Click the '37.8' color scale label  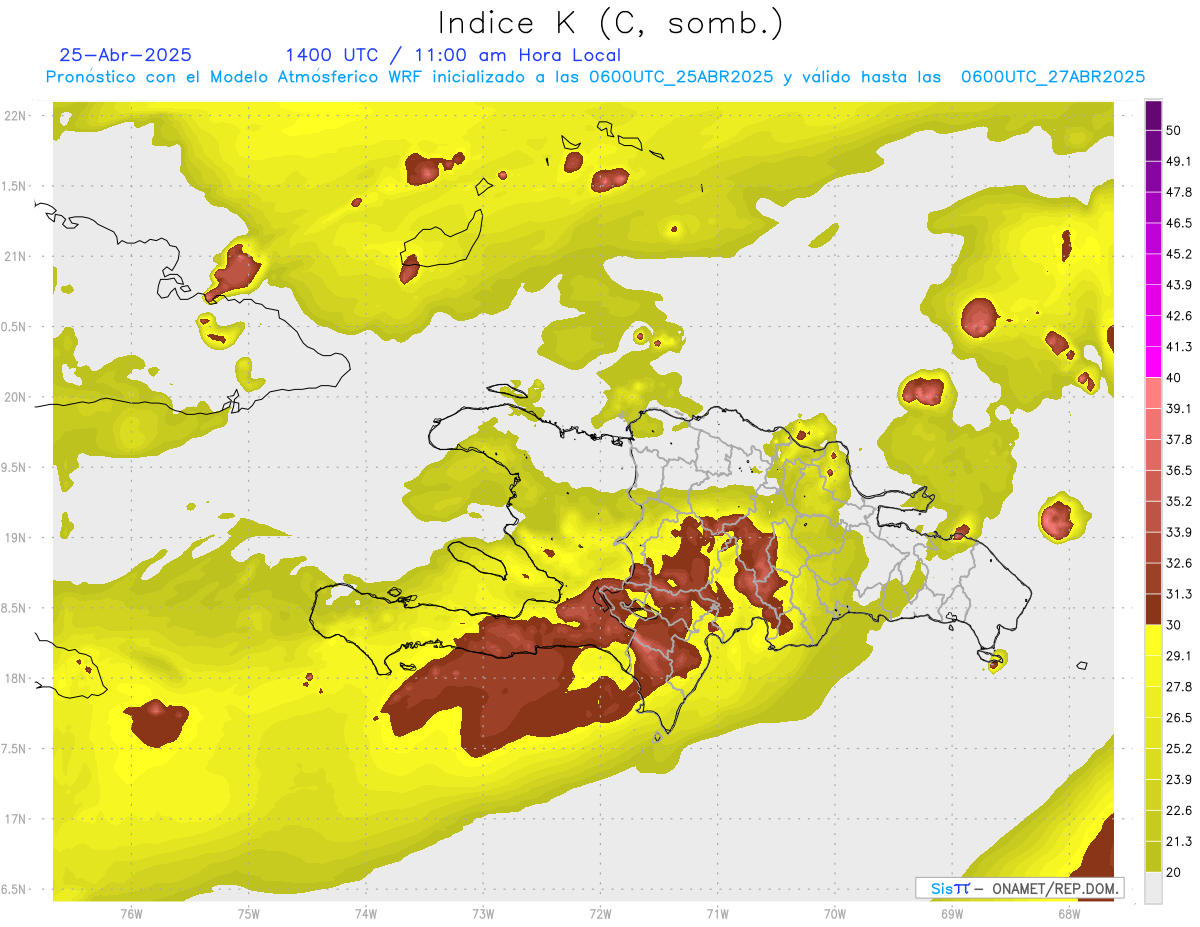pos(1178,440)
